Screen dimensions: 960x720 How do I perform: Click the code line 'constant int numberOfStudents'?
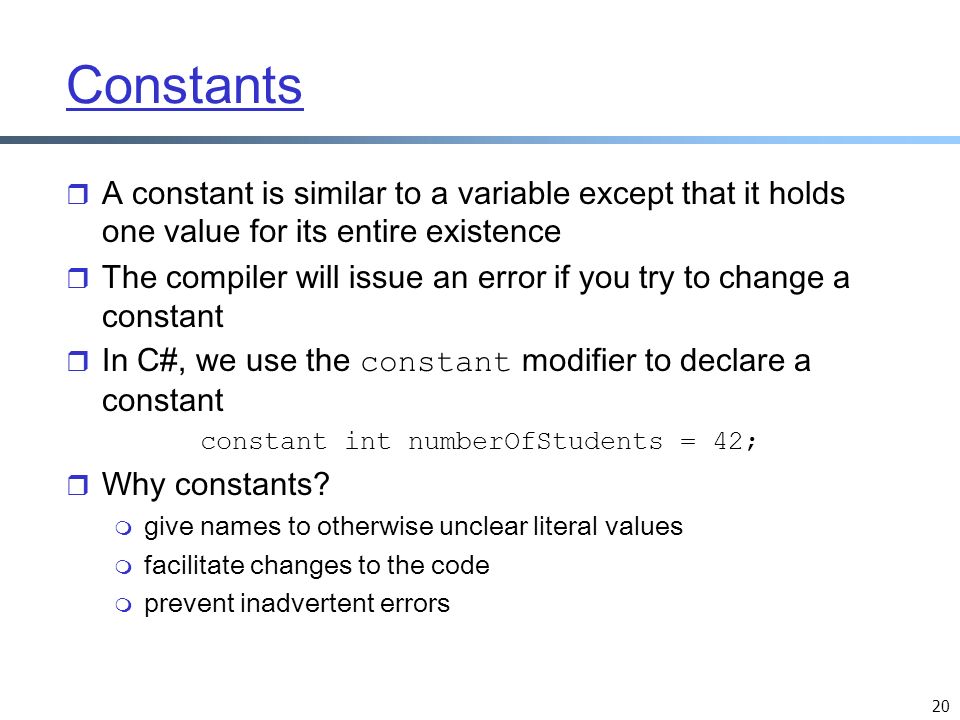pos(479,441)
